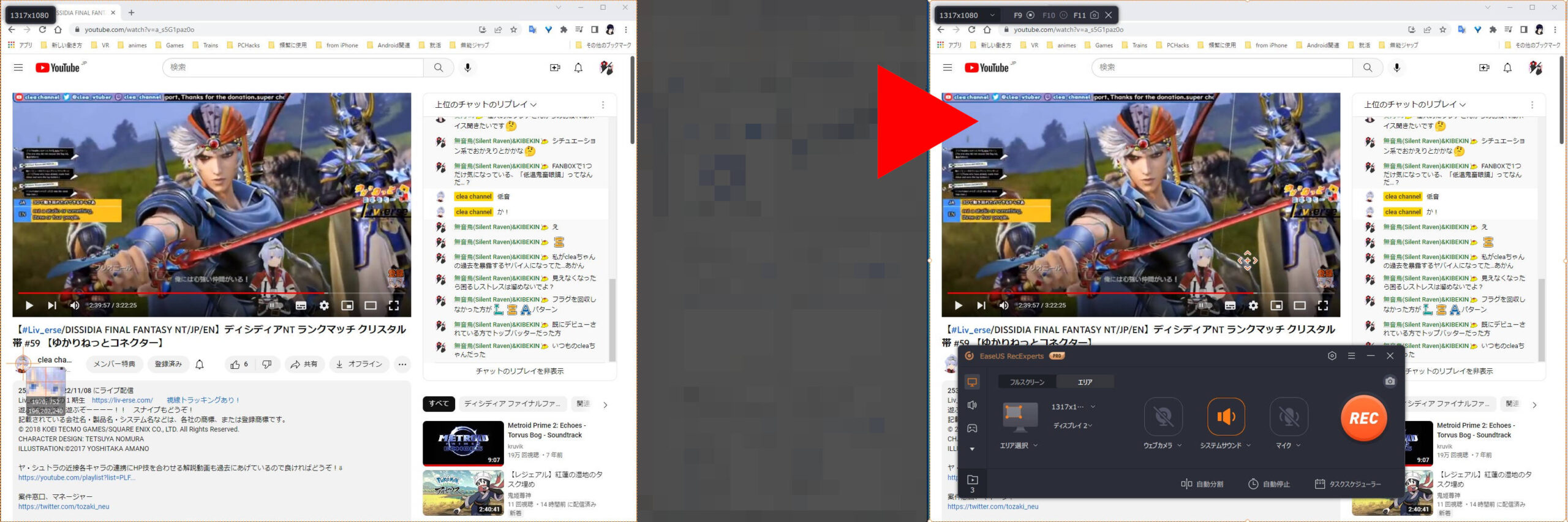Click the 共有 share button
The image size is (1568, 522).
pos(304,364)
